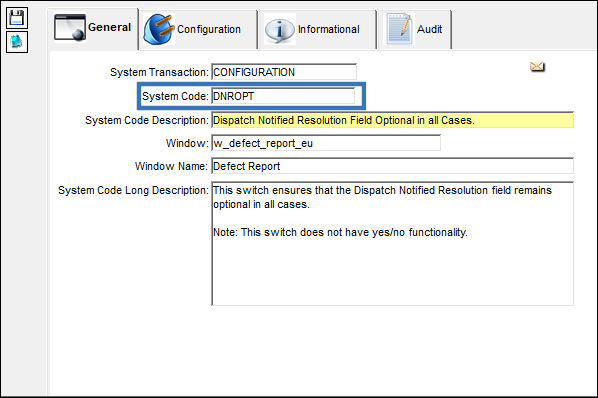Image resolution: width=598 pixels, height=398 pixels.
Task: Click the 'Window:' label
Action: 187,143
